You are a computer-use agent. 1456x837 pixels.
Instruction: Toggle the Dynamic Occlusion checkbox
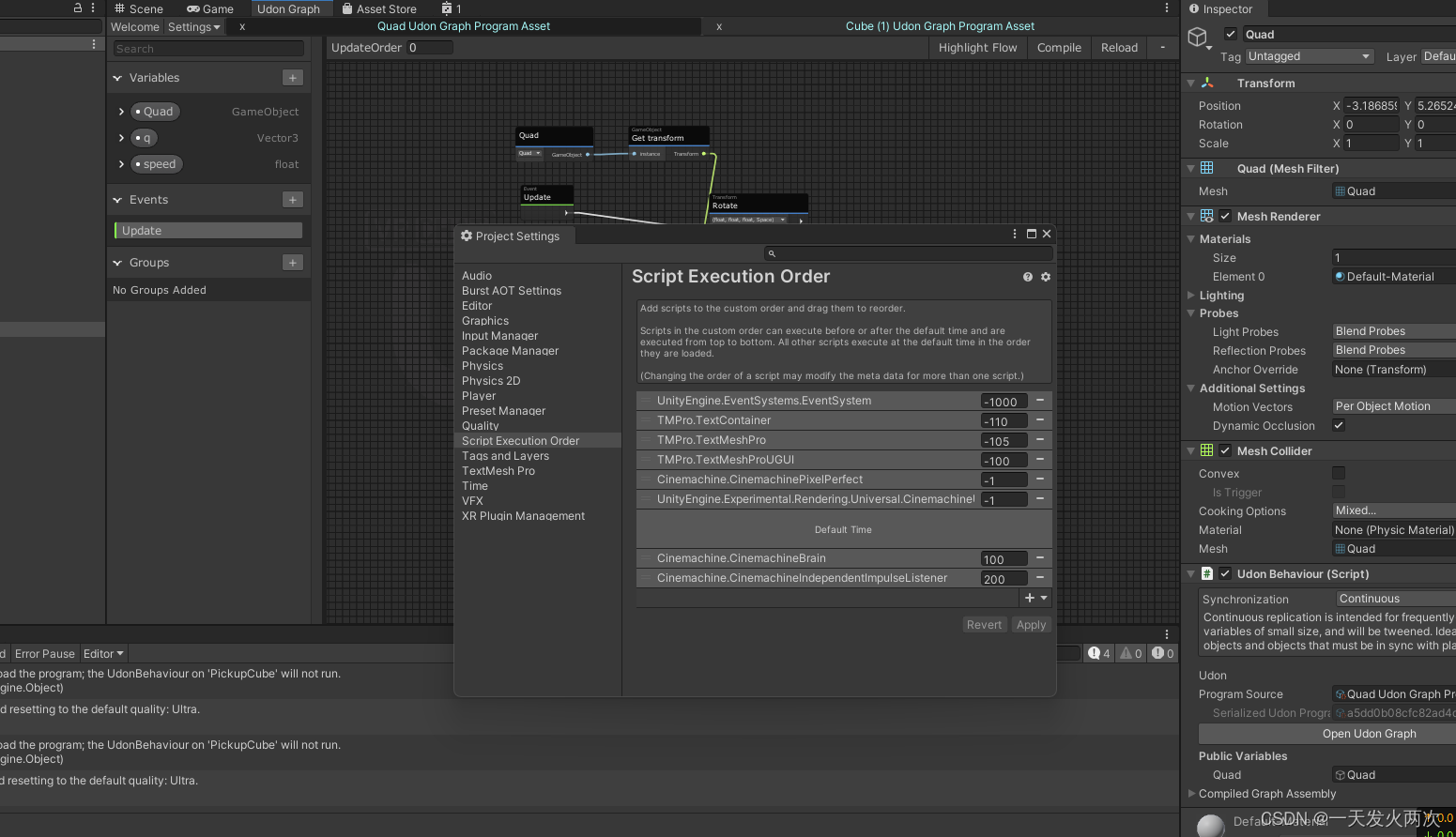pyautogui.click(x=1339, y=425)
